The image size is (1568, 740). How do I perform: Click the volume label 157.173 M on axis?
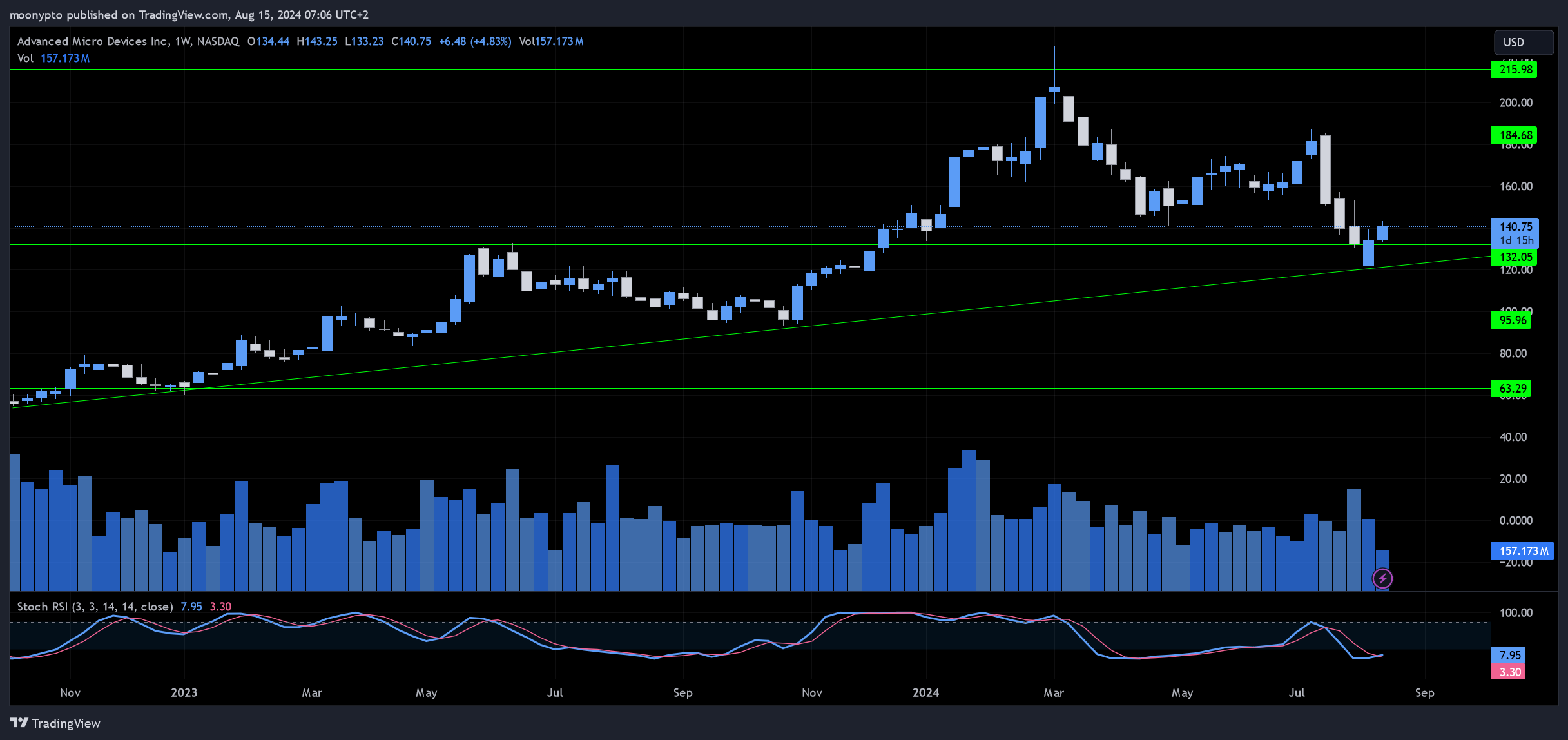tap(1521, 551)
